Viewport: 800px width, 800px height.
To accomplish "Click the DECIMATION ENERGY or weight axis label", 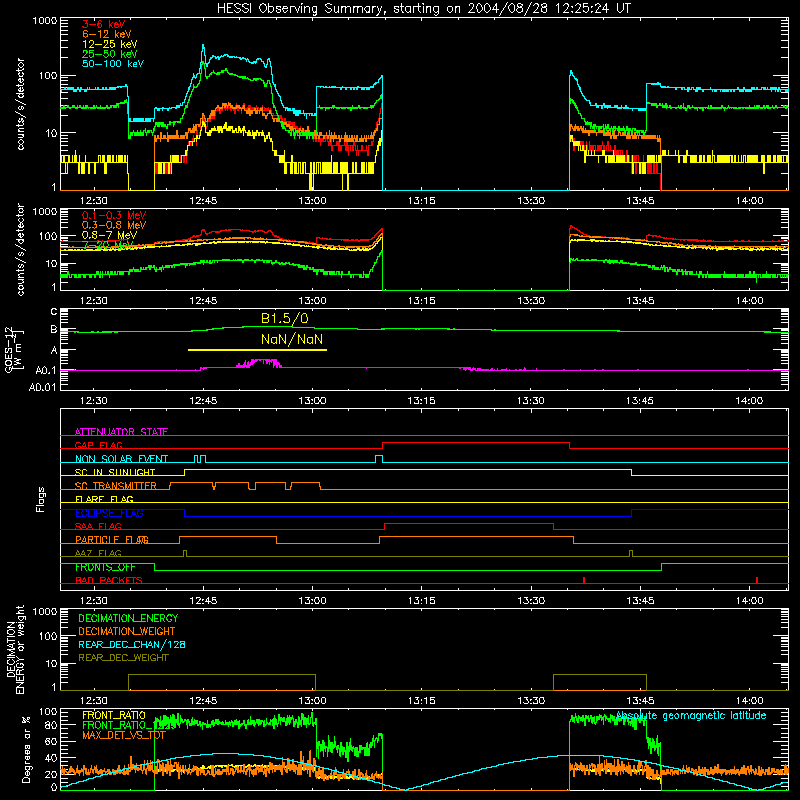I will click(15, 650).
